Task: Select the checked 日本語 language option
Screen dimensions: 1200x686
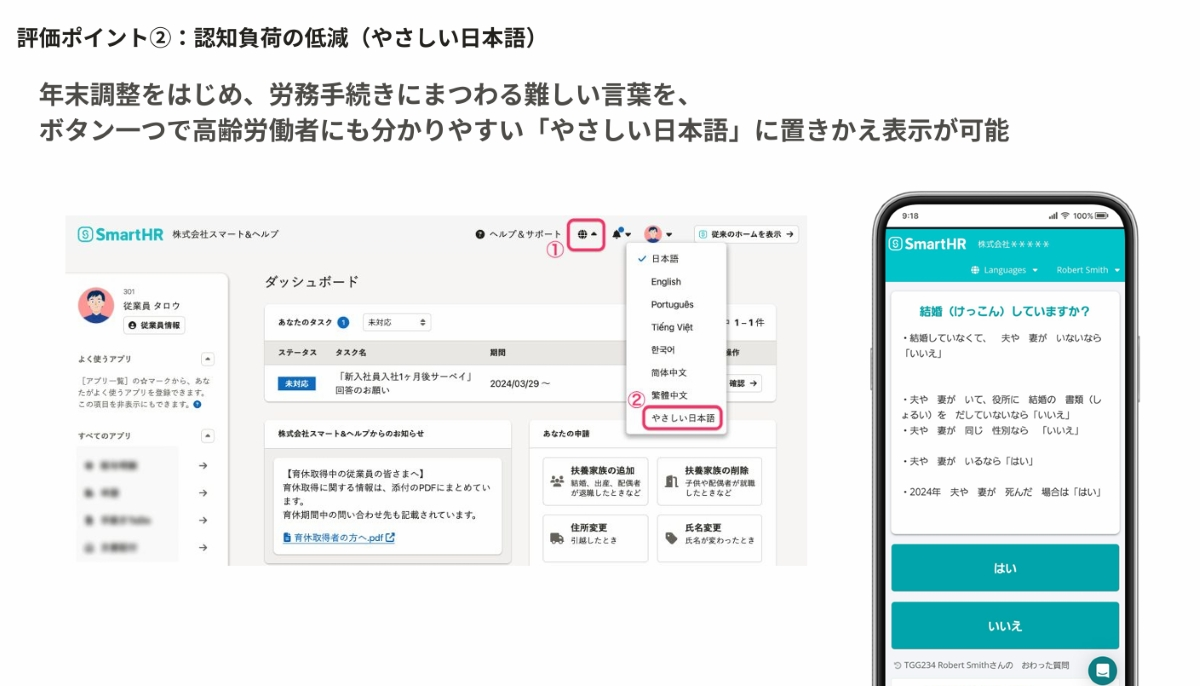Action: tap(664, 259)
